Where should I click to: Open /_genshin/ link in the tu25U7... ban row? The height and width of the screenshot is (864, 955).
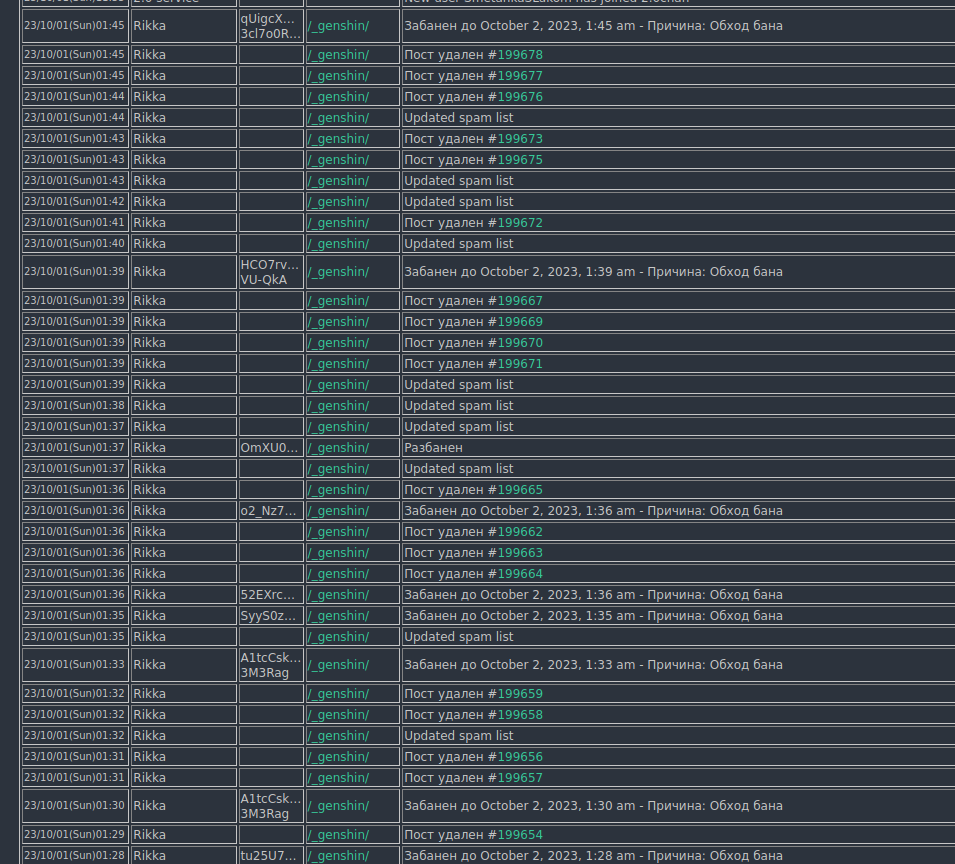[338, 855]
